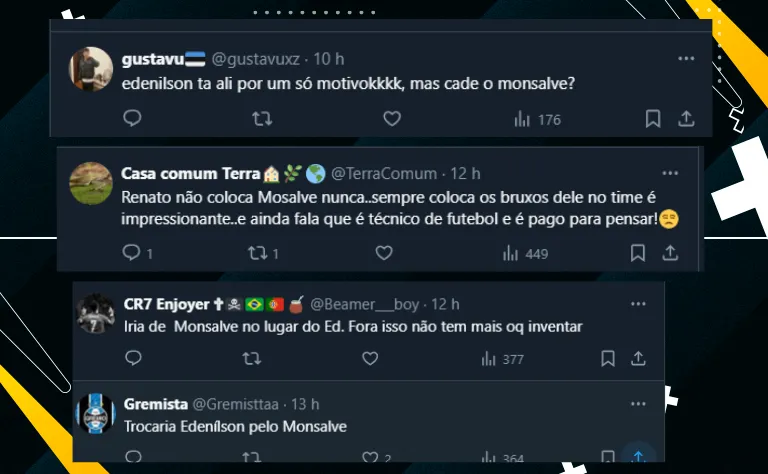
Task: Open more options on Casa comum Terra's tweet
Action: point(672,173)
